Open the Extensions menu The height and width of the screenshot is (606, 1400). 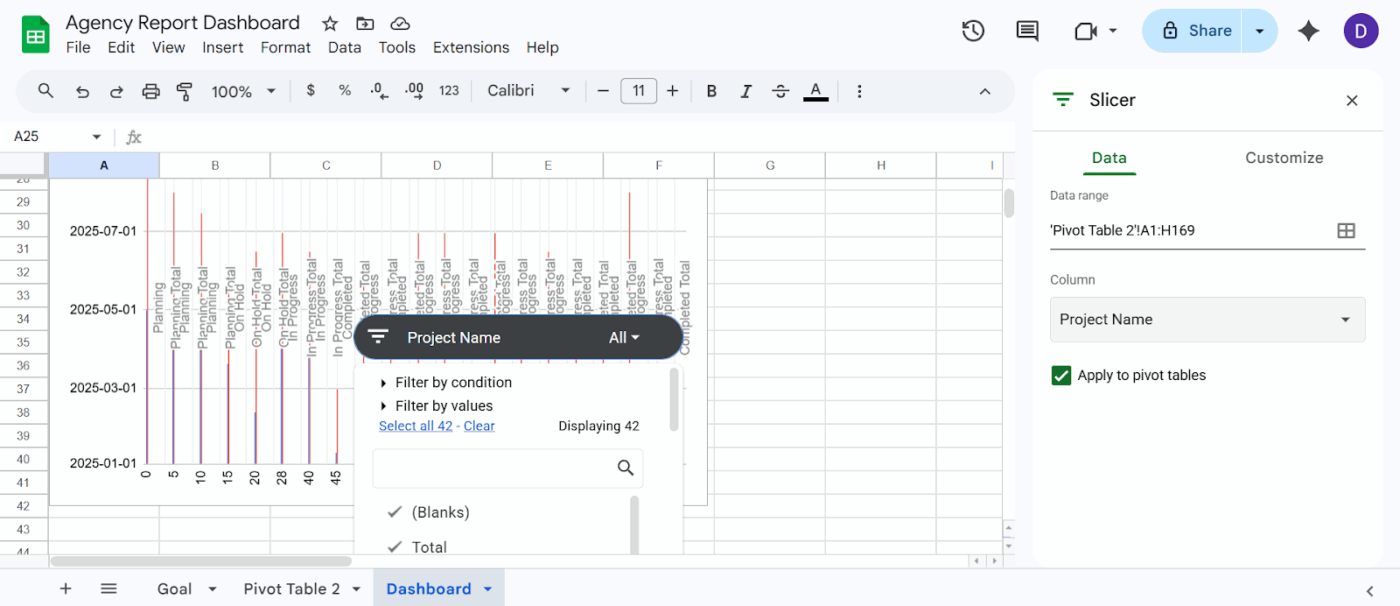pos(470,47)
